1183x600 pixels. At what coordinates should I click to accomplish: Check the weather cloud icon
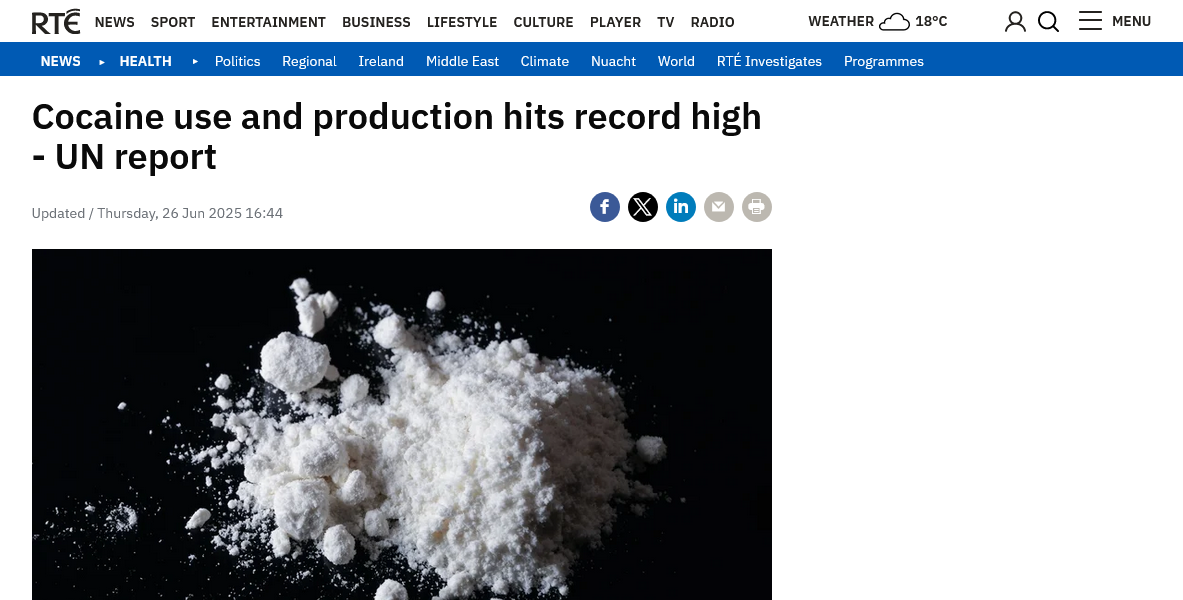(x=895, y=22)
